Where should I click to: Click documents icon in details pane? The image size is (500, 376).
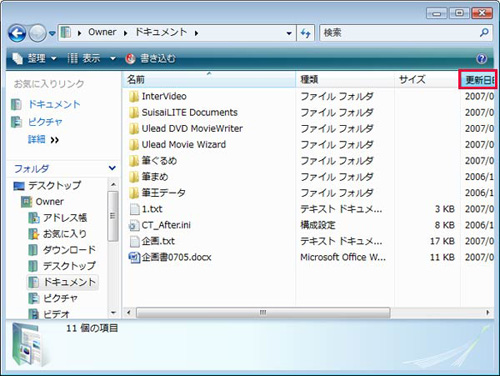(29, 345)
